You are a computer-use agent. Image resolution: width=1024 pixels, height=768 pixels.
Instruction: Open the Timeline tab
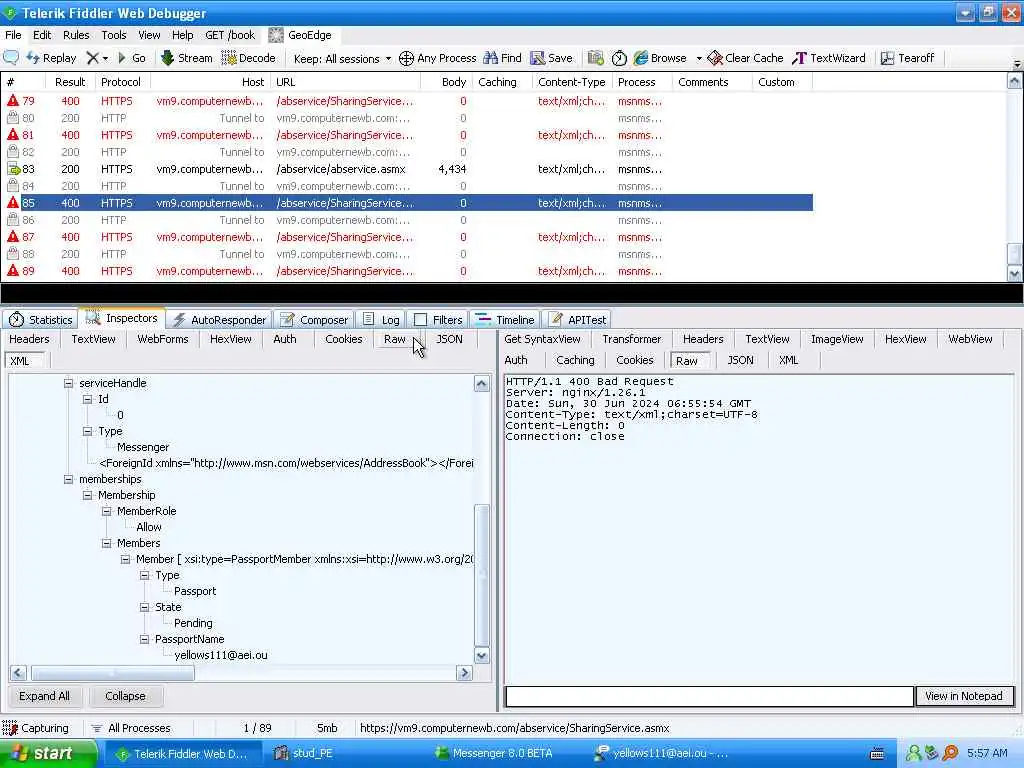505,319
